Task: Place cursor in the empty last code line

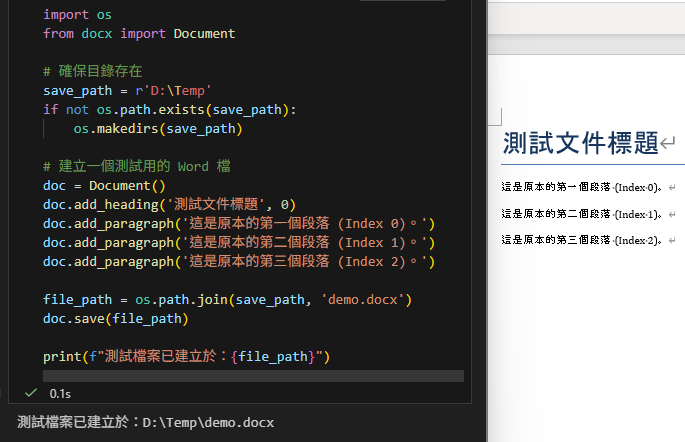Action: point(250,376)
